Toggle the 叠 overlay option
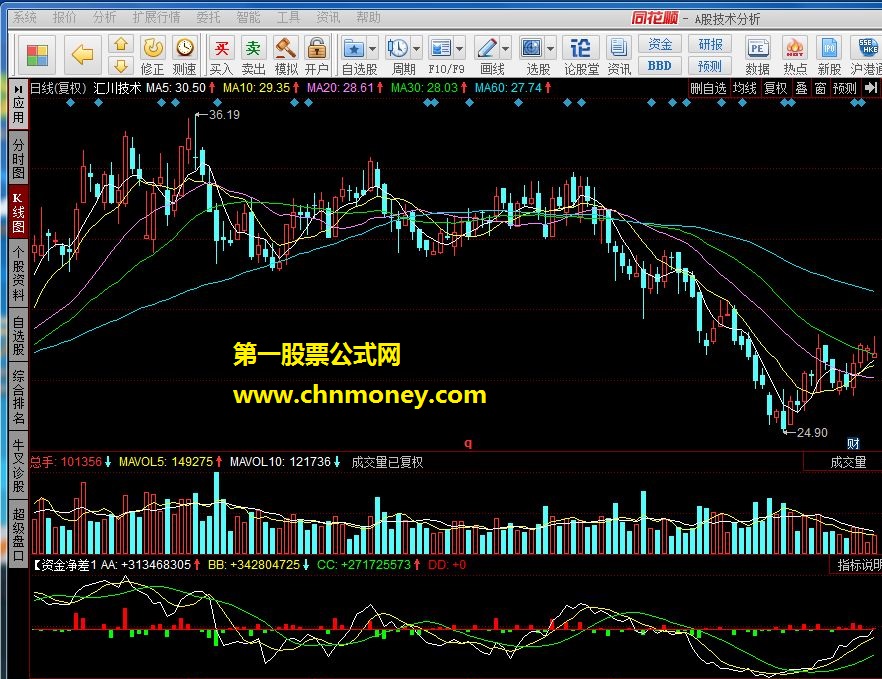Viewport: 882px width, 679px height. pos(801,88)
